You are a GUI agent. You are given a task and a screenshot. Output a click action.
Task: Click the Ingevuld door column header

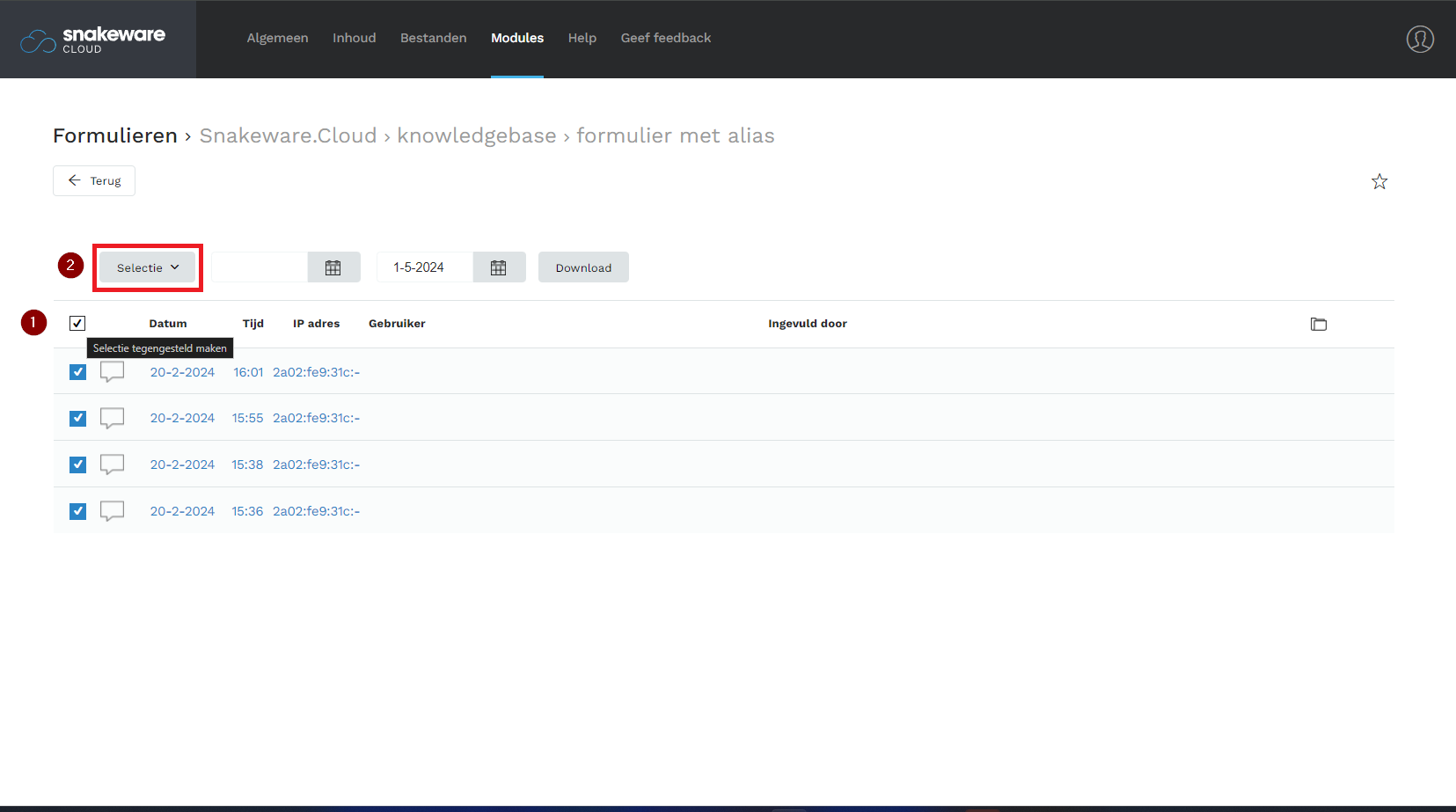(x=808, y=324)
